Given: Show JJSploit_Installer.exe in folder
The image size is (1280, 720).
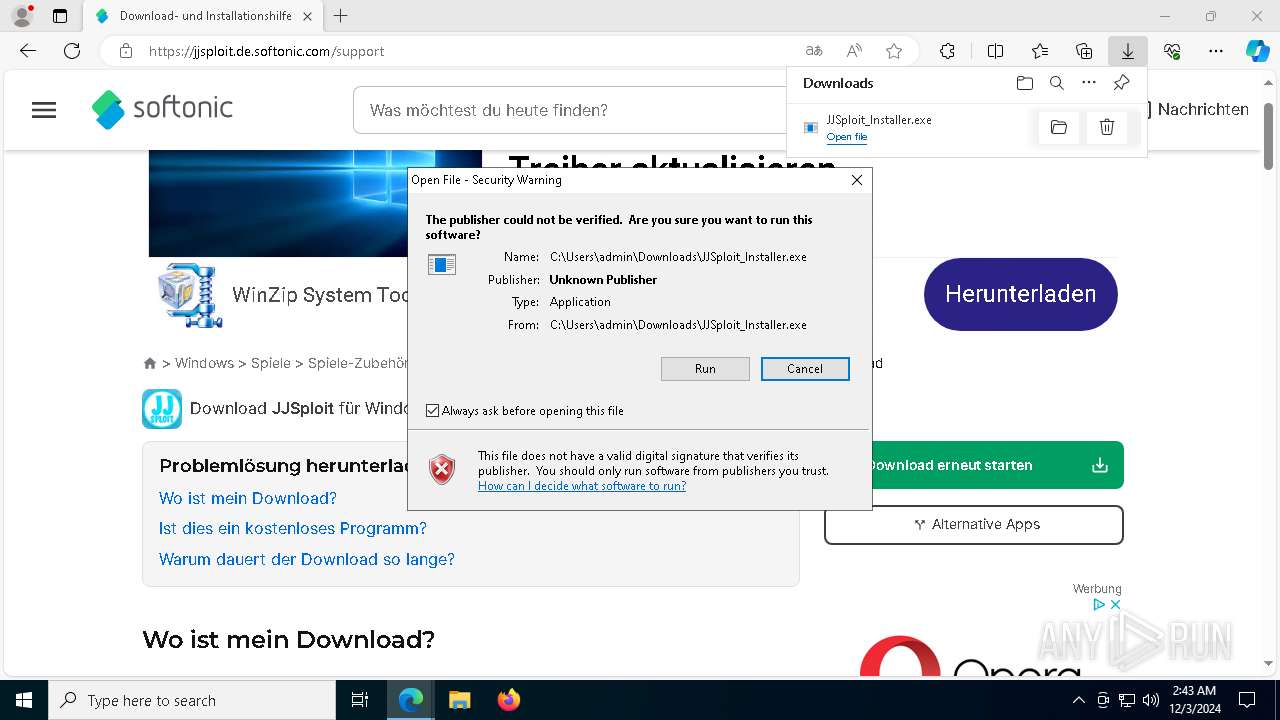Looking at the screenshot, I should click(x=1059, y=127).
